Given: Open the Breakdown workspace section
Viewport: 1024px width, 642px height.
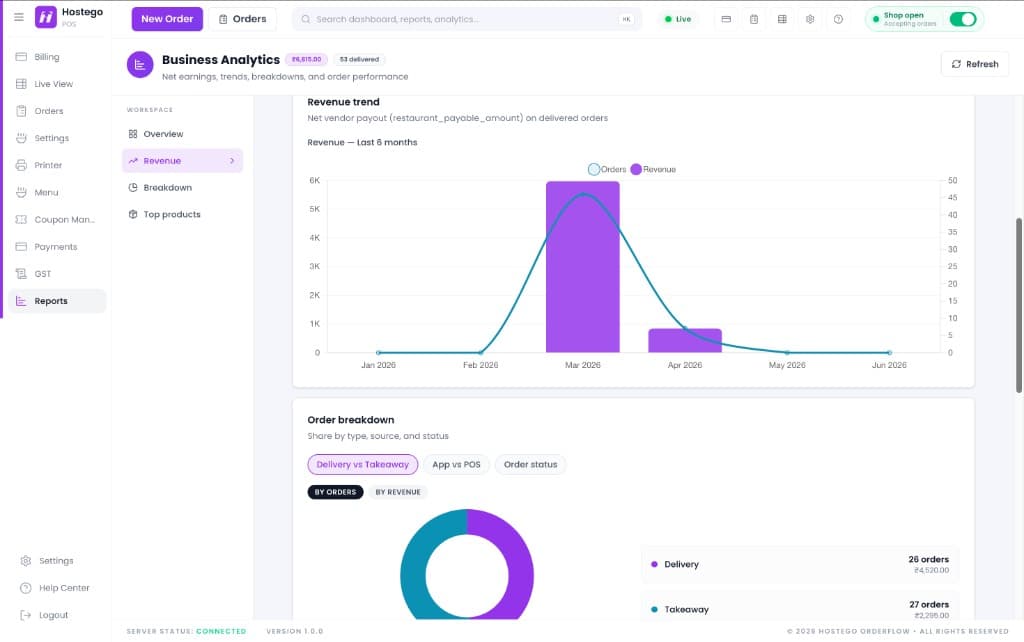Looking at the screenshot, I should pos(182,187).
